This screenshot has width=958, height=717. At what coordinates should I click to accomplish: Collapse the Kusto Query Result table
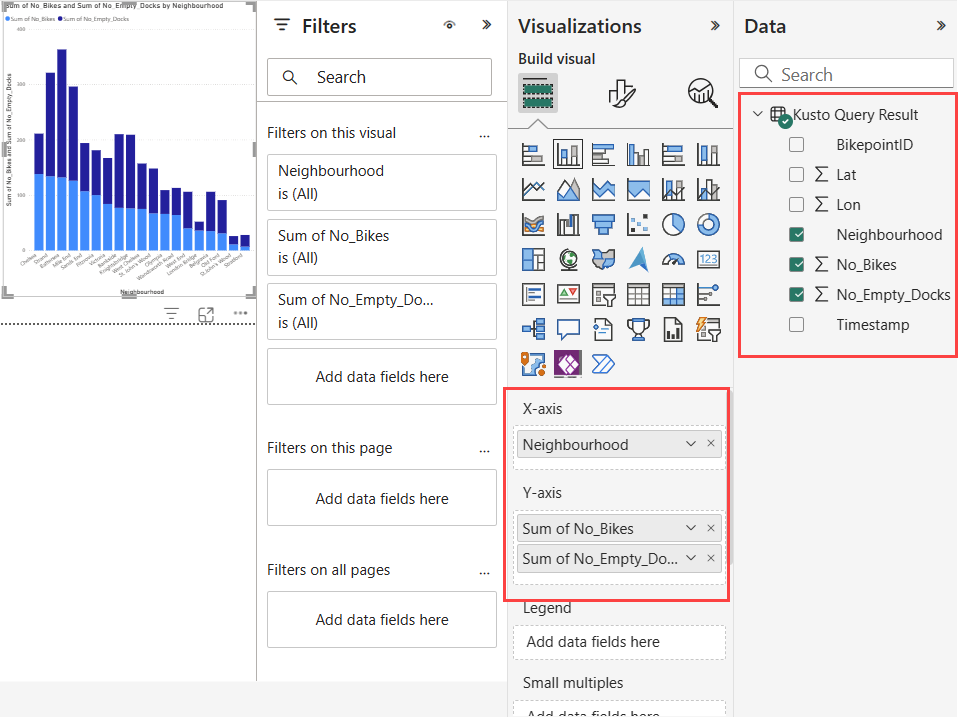tap(758, 114)
